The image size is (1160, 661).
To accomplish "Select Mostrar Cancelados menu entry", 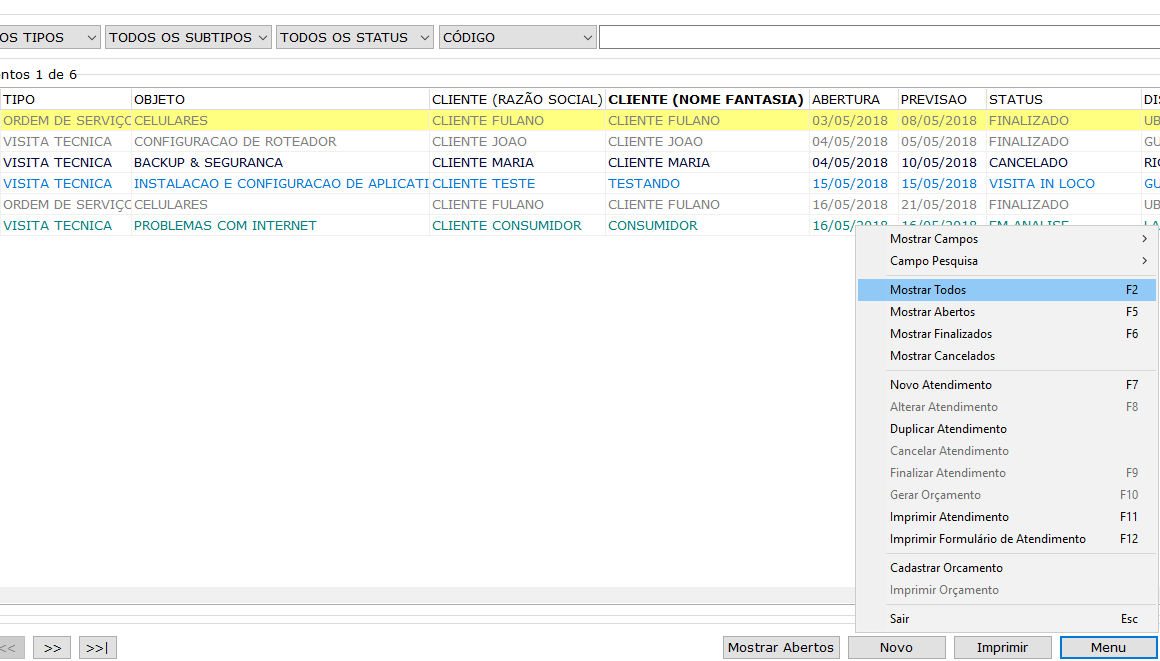I will click(1007, 356).
